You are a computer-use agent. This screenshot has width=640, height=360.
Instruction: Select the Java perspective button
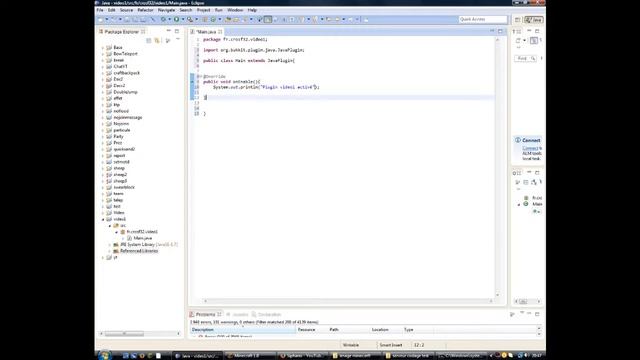[x=534, y=20]
